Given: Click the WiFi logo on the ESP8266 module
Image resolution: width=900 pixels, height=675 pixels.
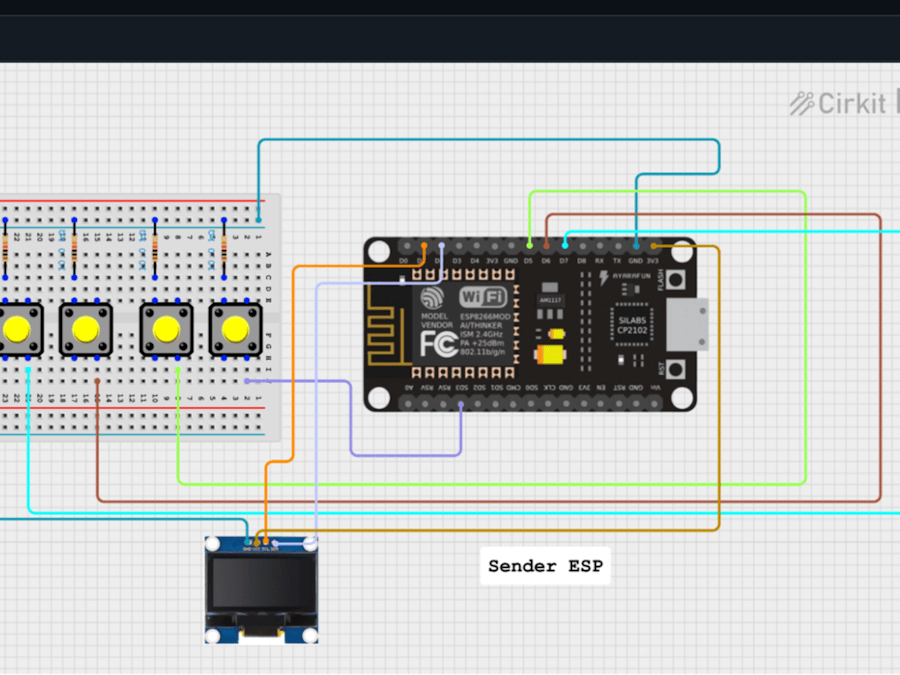Looking at the screenshot, I should point(485,295).
